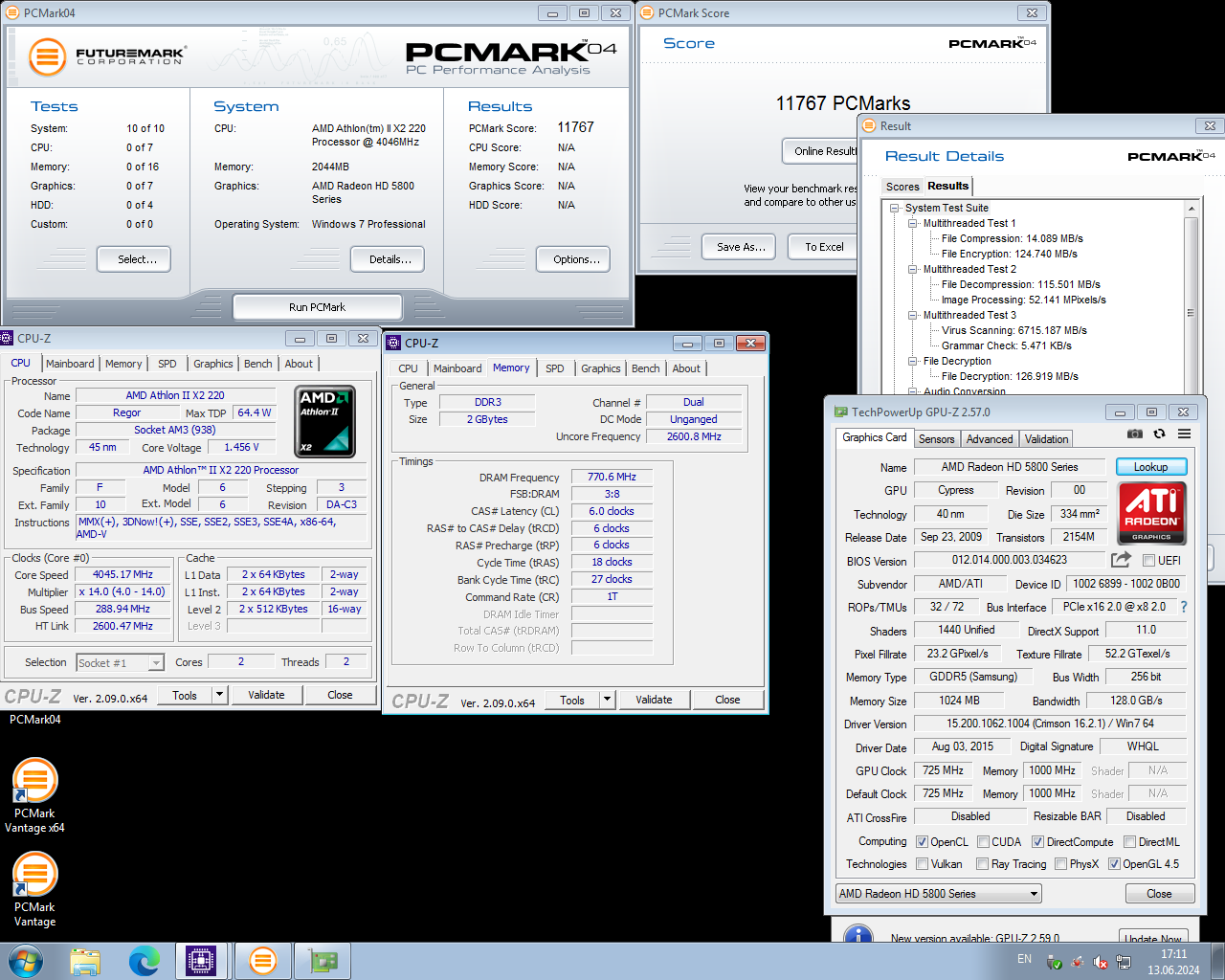Open the Socket #1 selection dropdown
The image size is (1225, 980).
pos(120,662)
